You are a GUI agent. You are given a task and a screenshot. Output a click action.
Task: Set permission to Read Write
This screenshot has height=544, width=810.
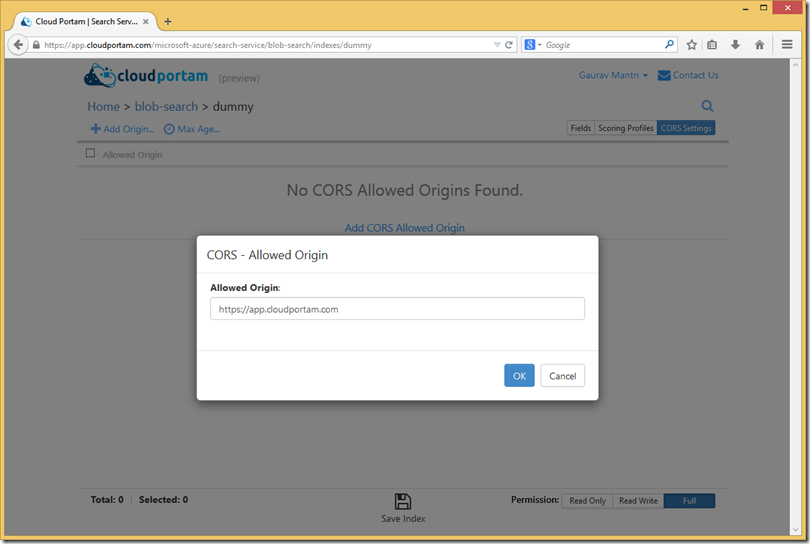(638, 501)
